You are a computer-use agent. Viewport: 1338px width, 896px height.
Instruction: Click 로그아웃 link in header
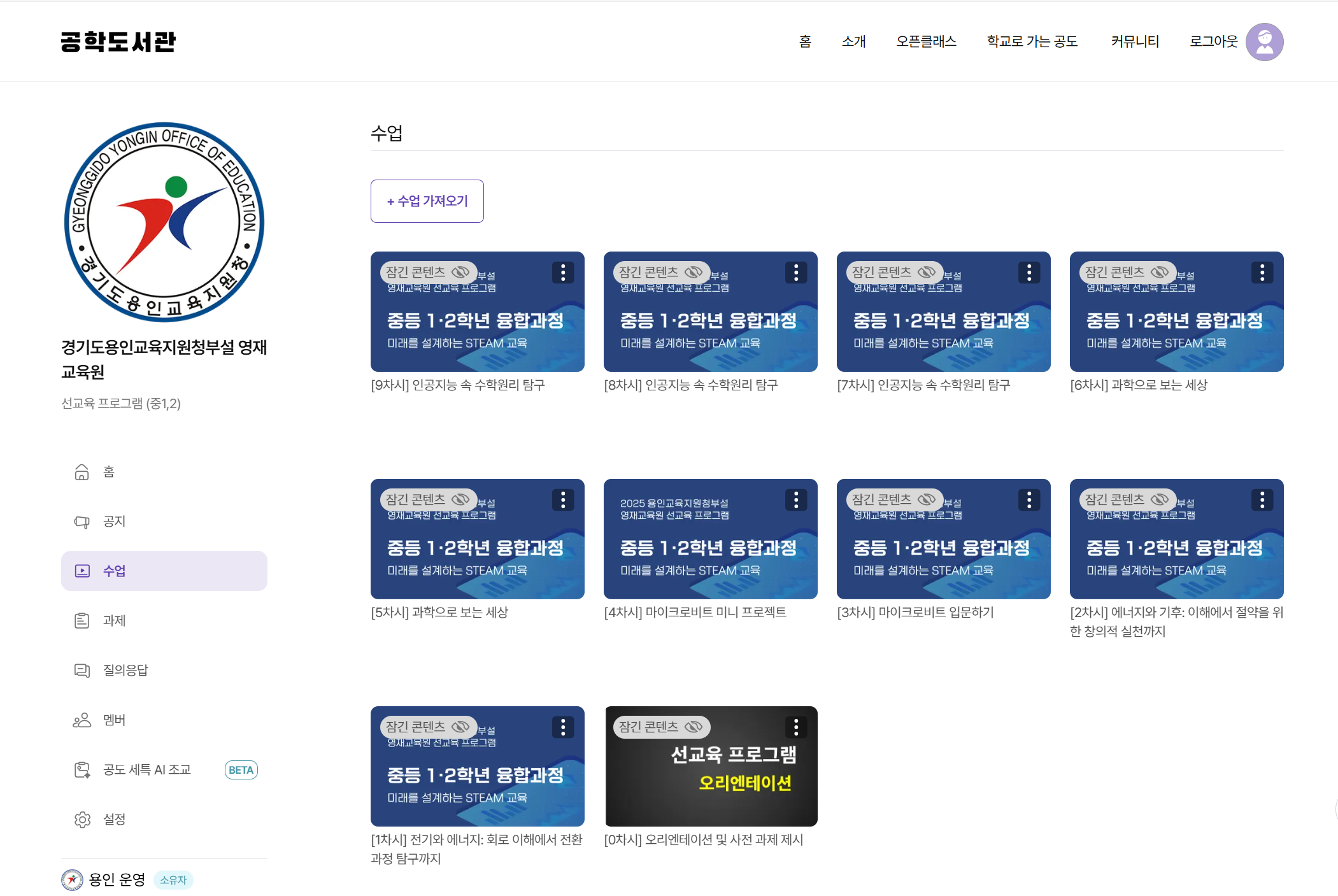click(x=1213, y=41)
